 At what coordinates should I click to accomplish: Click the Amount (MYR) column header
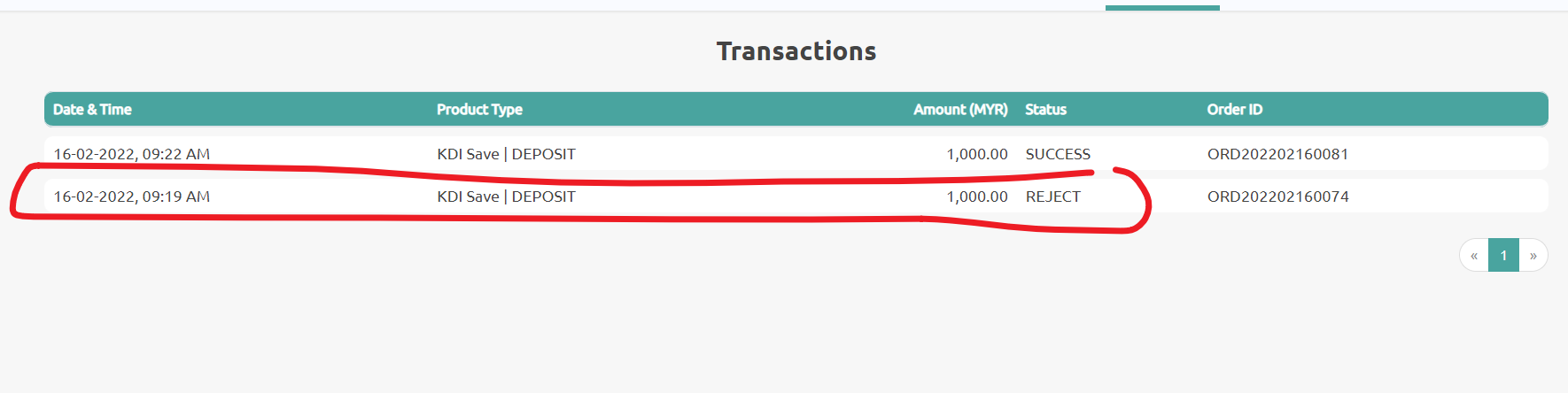[960, 110]
